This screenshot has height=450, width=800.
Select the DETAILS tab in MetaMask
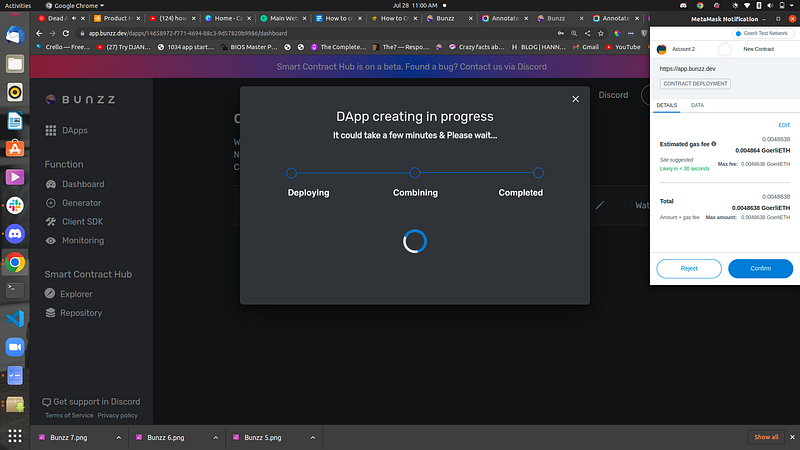(x=666, y=105)
